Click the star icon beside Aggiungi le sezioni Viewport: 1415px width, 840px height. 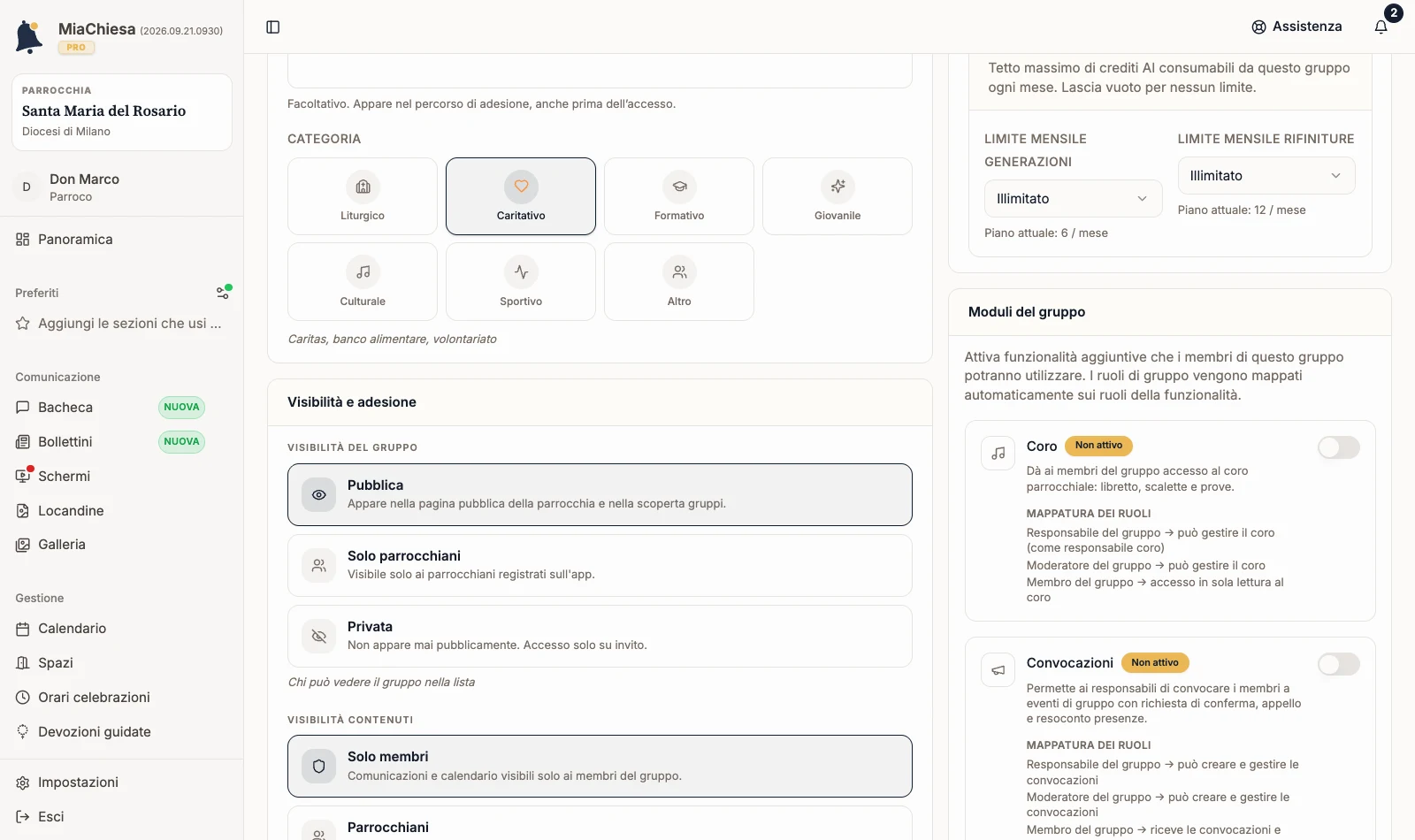[x=23, y=324]
